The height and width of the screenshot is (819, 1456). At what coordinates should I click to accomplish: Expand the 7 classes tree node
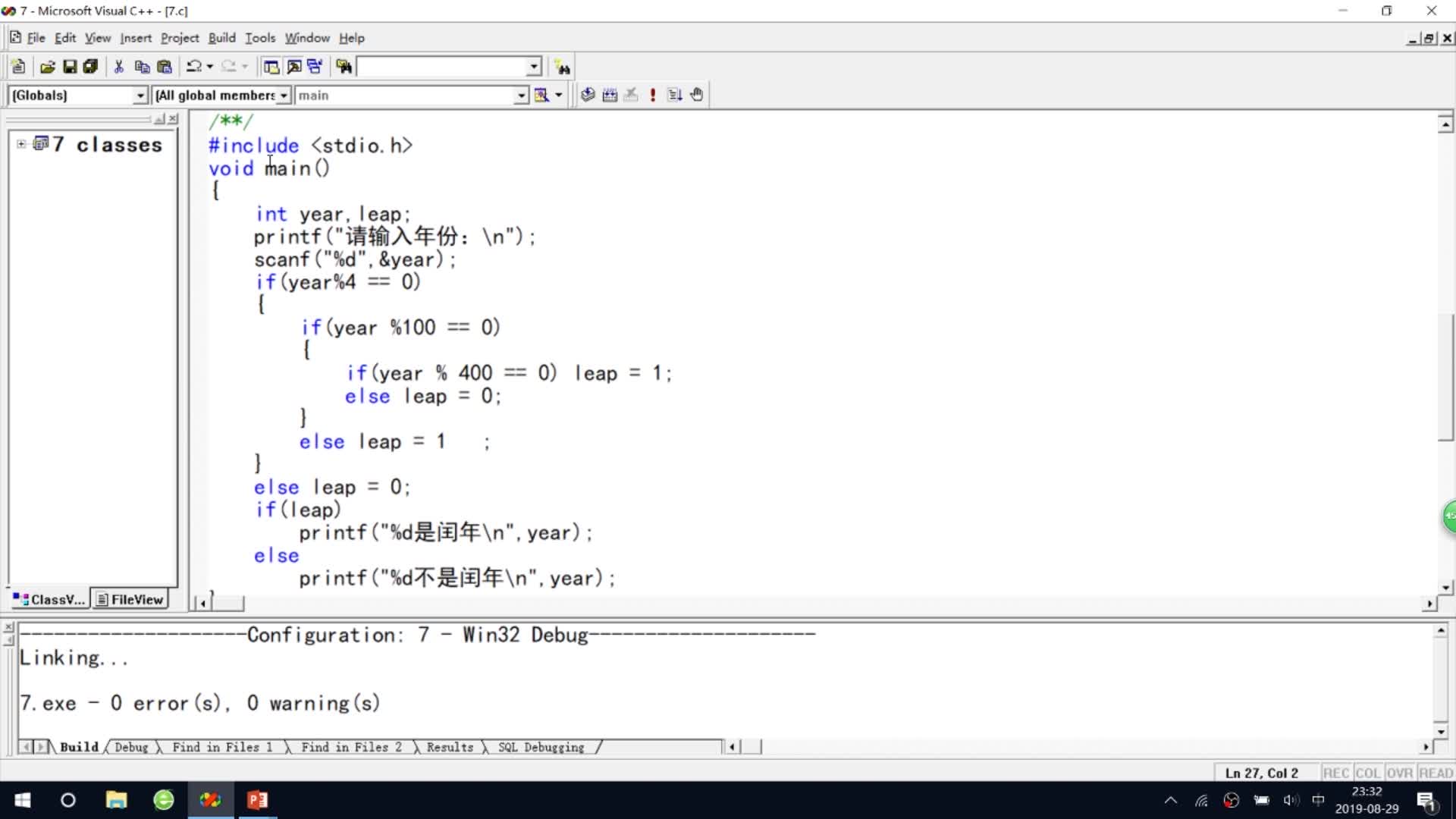(x=21, y=144)
